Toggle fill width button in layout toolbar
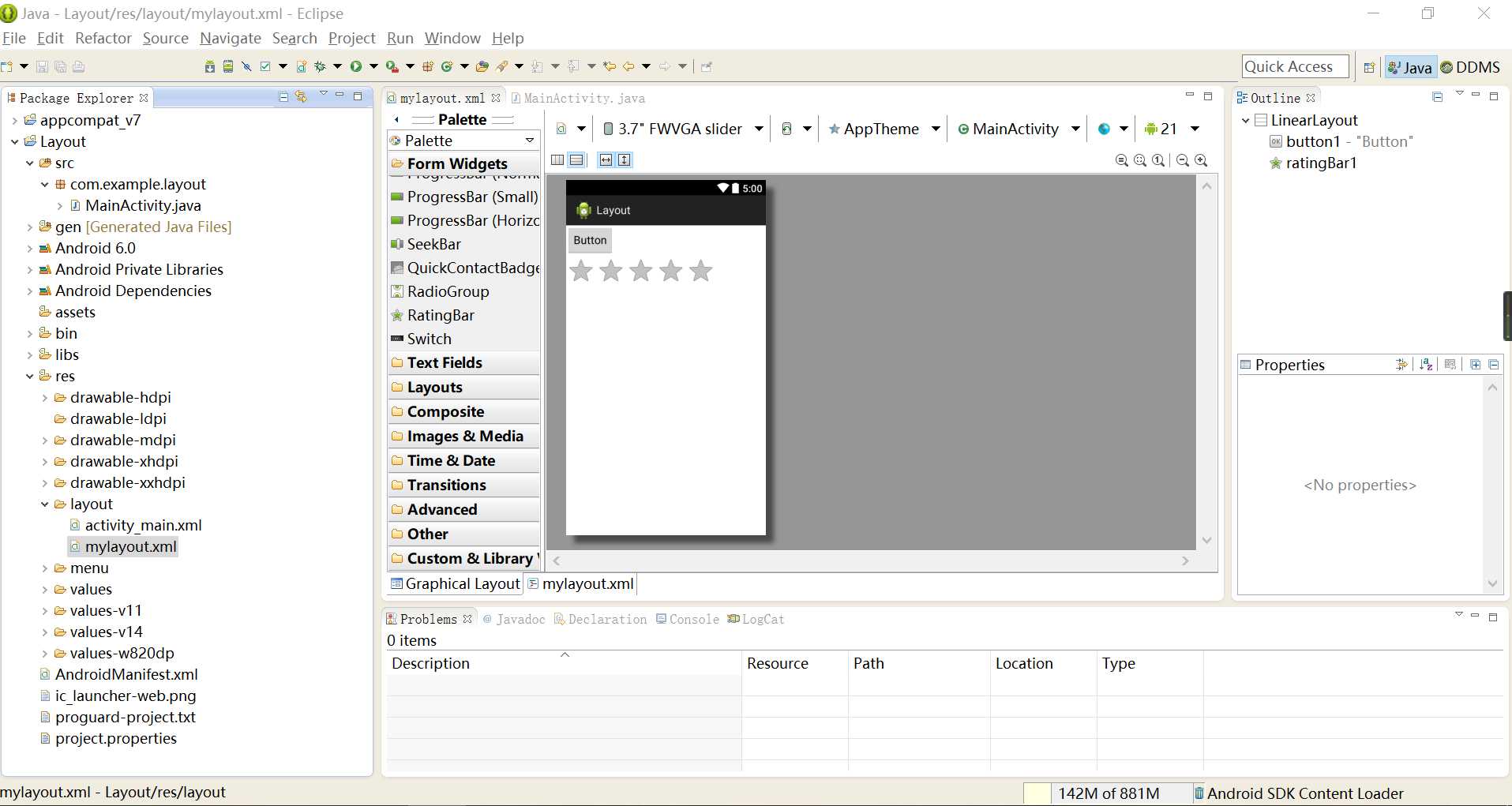 pyautogui.click(x=606, y=159)
